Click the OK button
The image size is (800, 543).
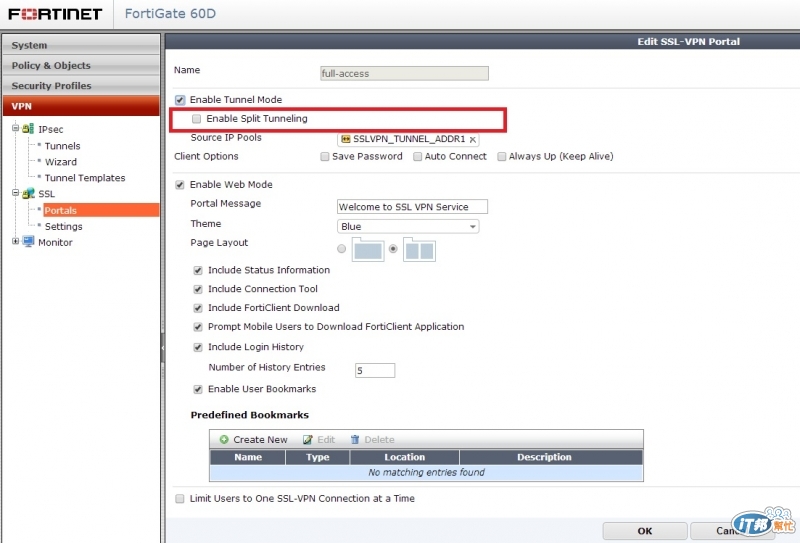(644, 531)
